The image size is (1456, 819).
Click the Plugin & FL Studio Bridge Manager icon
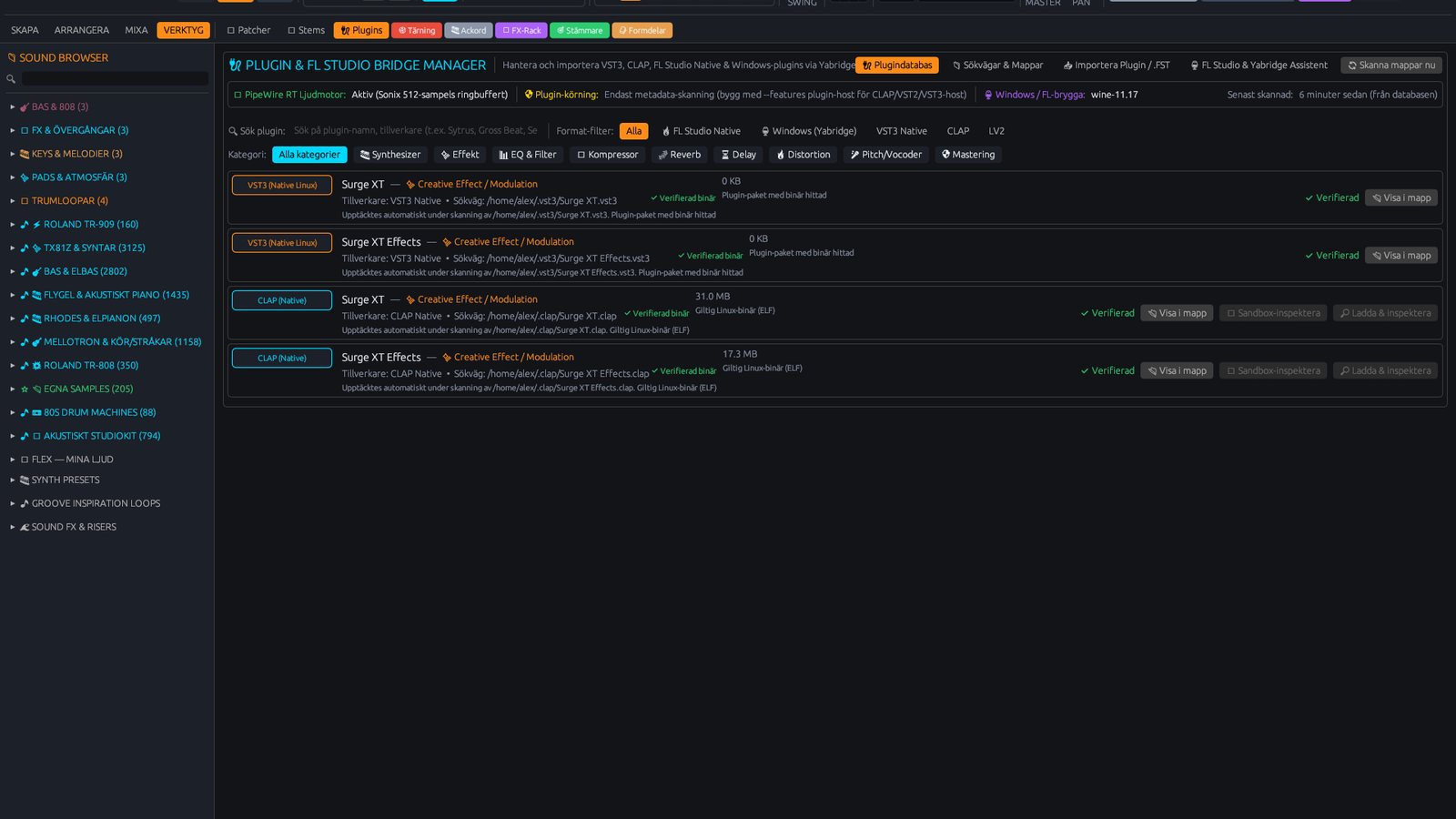coord(236,66)
